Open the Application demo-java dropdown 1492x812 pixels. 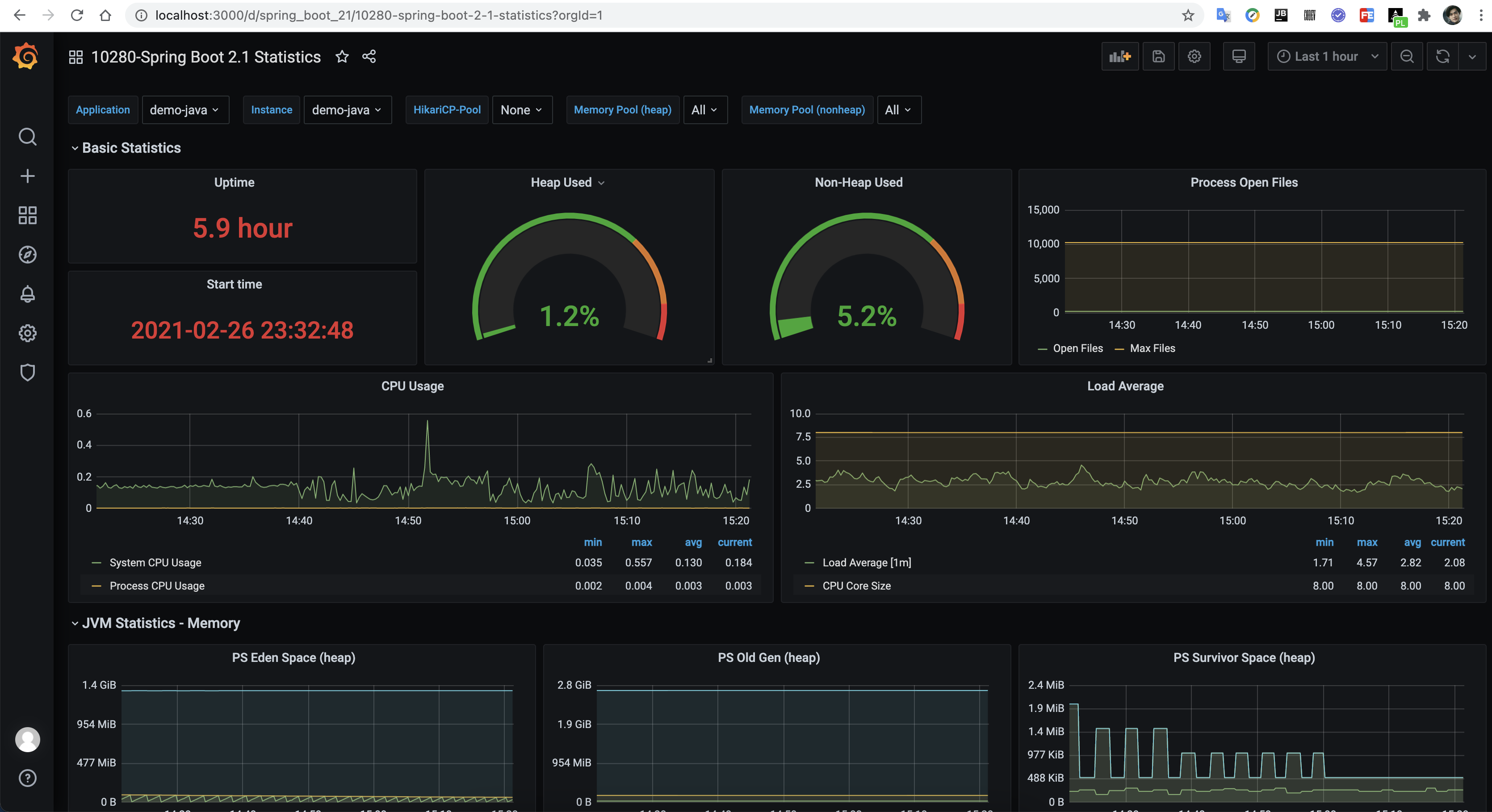point(185,110)
